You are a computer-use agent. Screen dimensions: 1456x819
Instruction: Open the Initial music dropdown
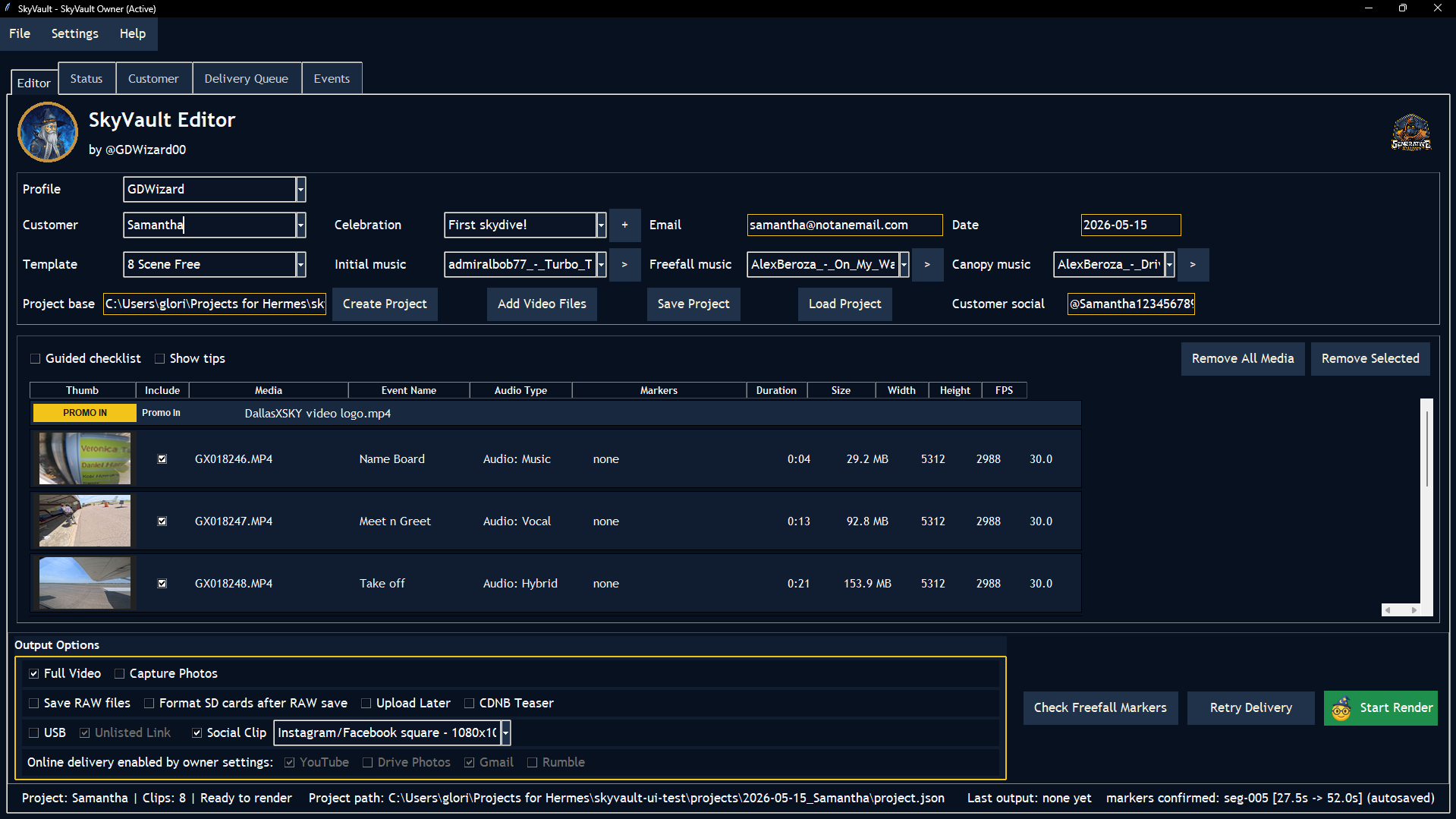click(601, 264)
